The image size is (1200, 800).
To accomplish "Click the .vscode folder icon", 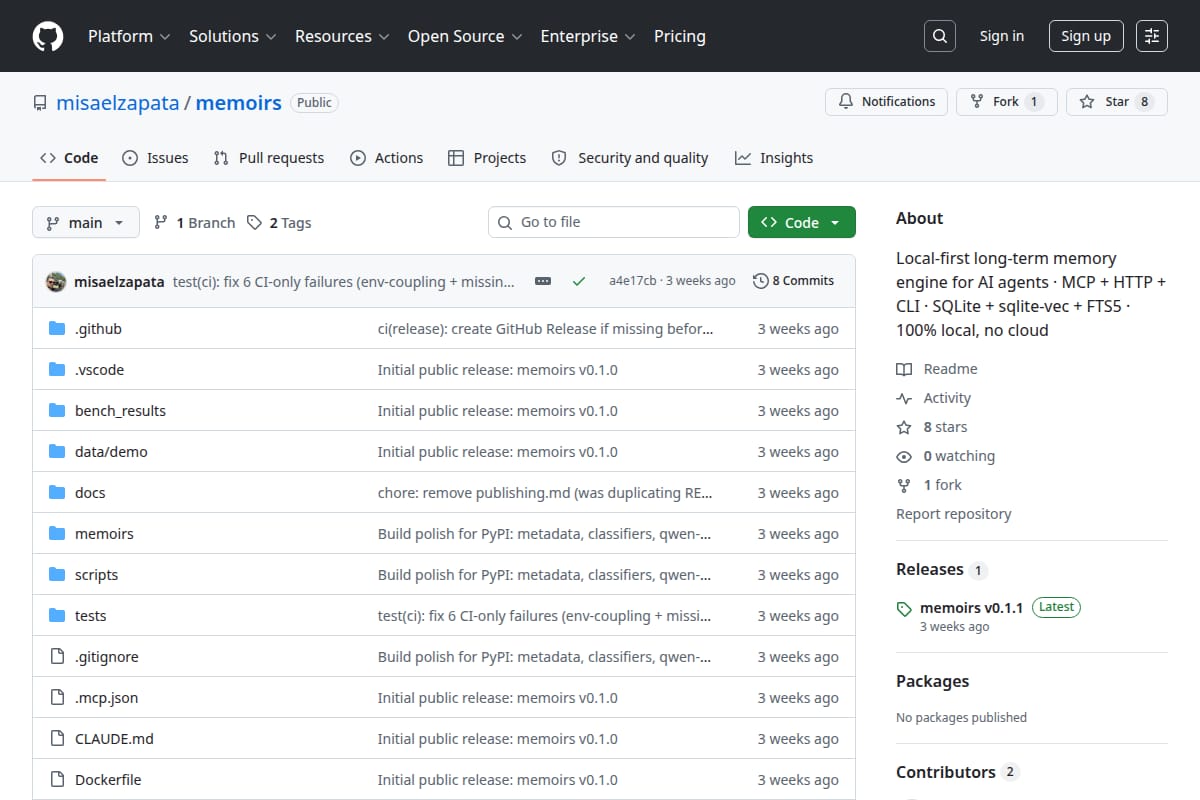I will [x=57, y=369].
